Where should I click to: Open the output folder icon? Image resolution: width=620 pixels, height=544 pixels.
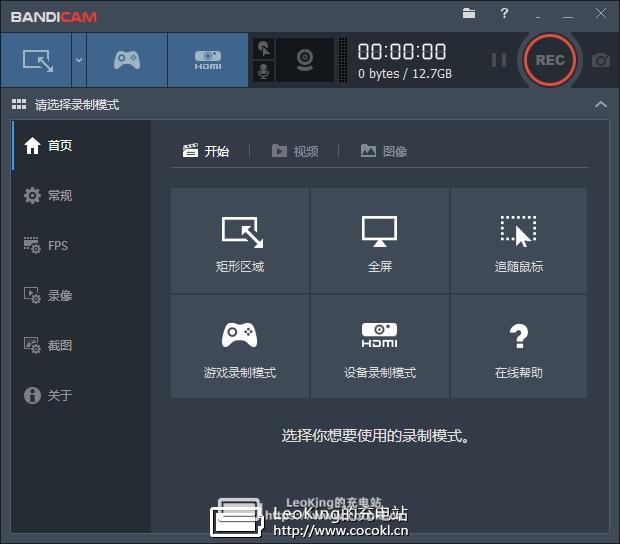(x=469, y=13)
